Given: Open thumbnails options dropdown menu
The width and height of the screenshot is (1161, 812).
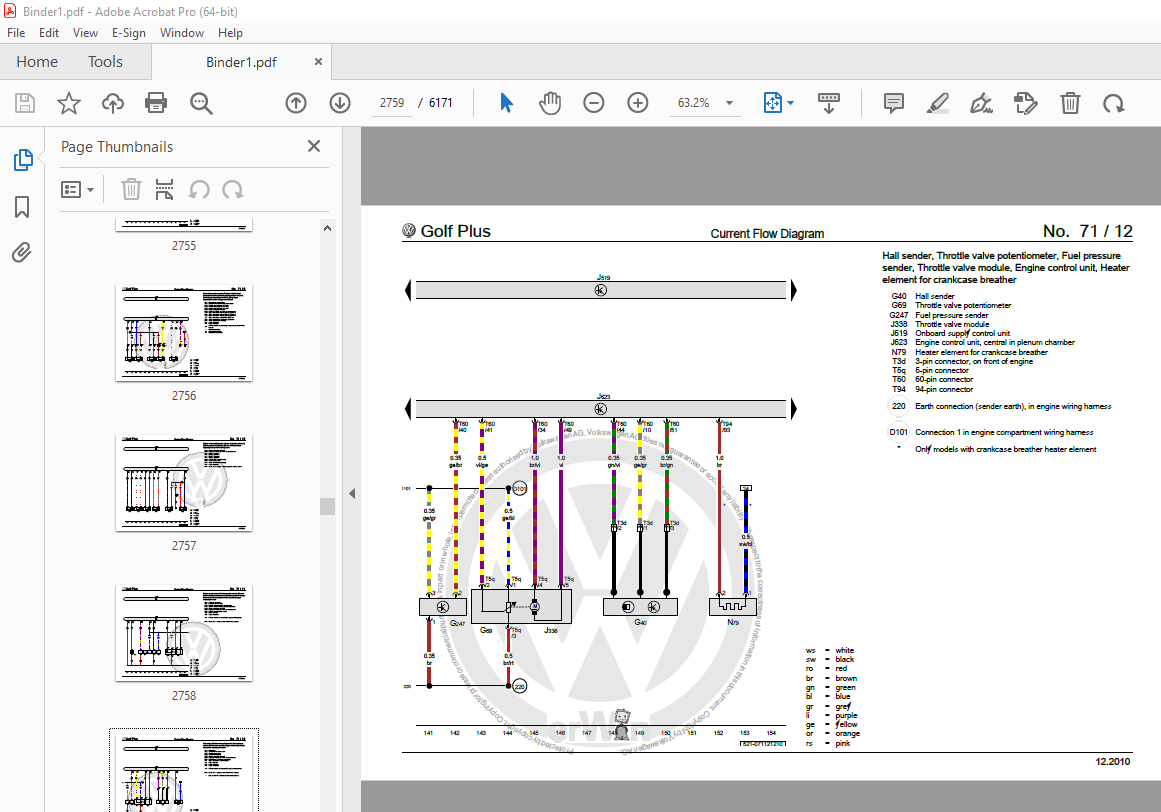Looking at the screenshot, I should pyautogui.click(x=77, y=189).
